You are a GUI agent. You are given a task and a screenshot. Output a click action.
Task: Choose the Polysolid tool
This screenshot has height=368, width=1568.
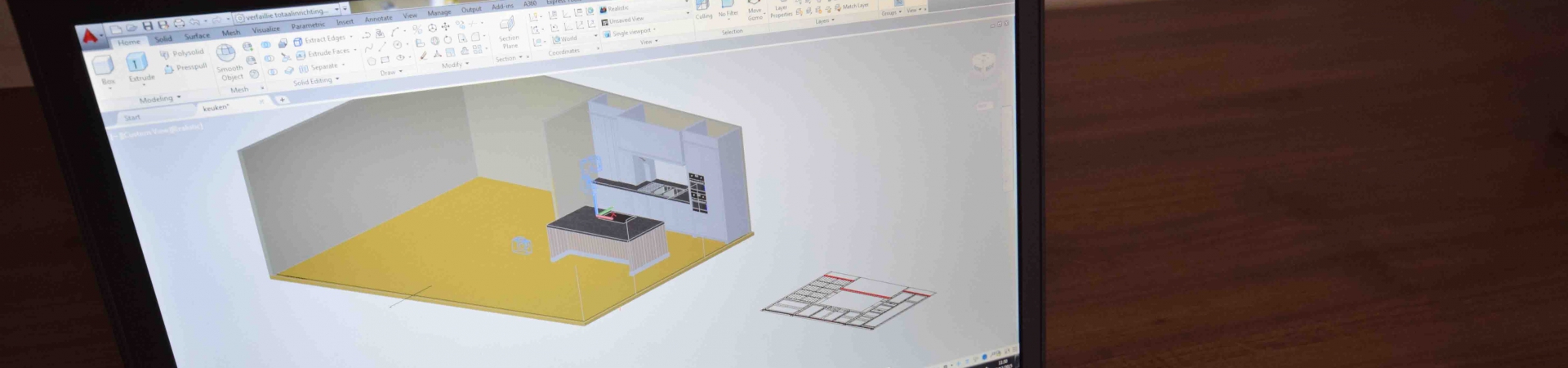click(x=181, y=53)
